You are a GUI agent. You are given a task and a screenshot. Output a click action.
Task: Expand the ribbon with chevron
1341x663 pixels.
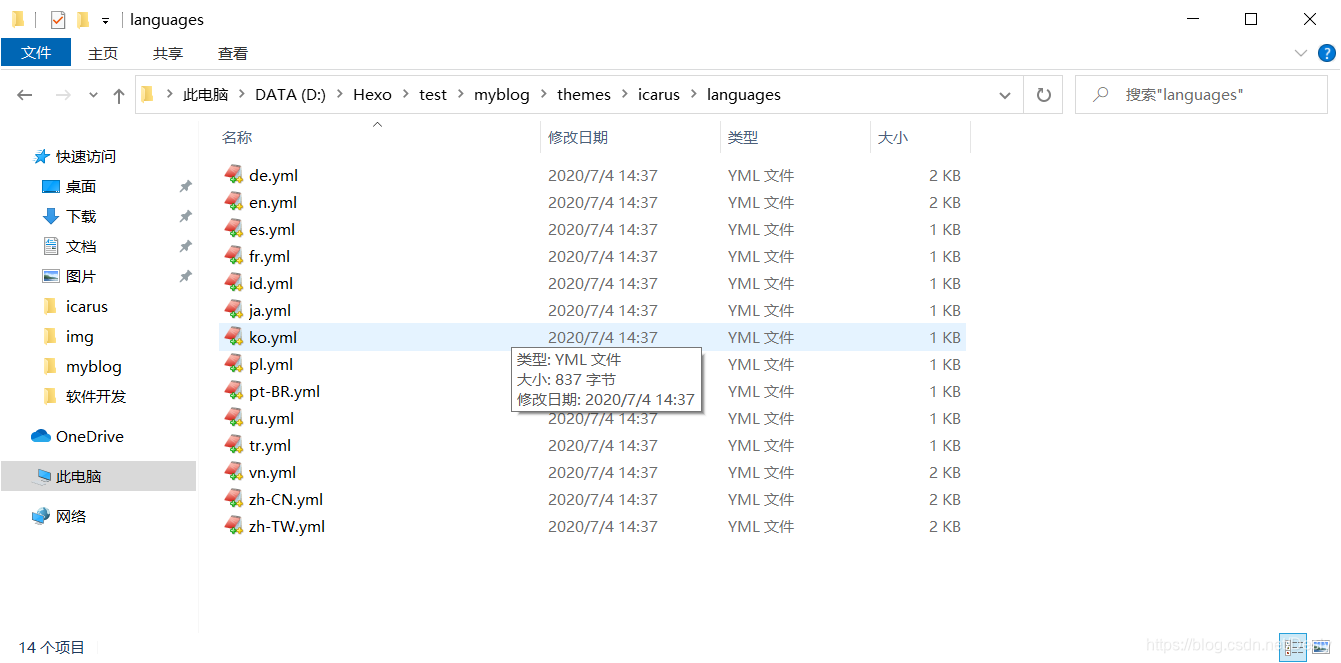tap(1300, 53)
